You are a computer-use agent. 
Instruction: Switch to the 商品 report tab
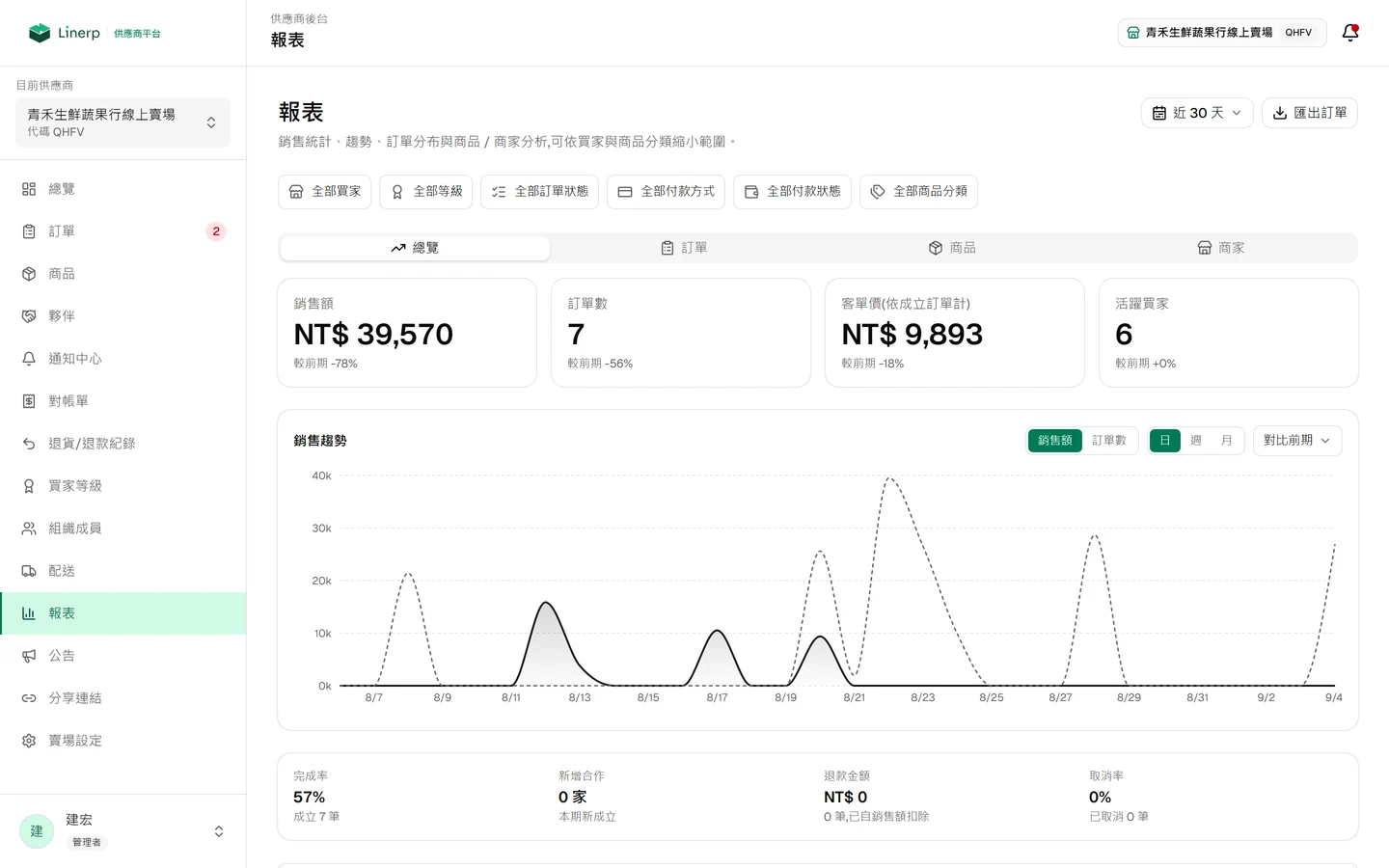(x=952, y=248)
